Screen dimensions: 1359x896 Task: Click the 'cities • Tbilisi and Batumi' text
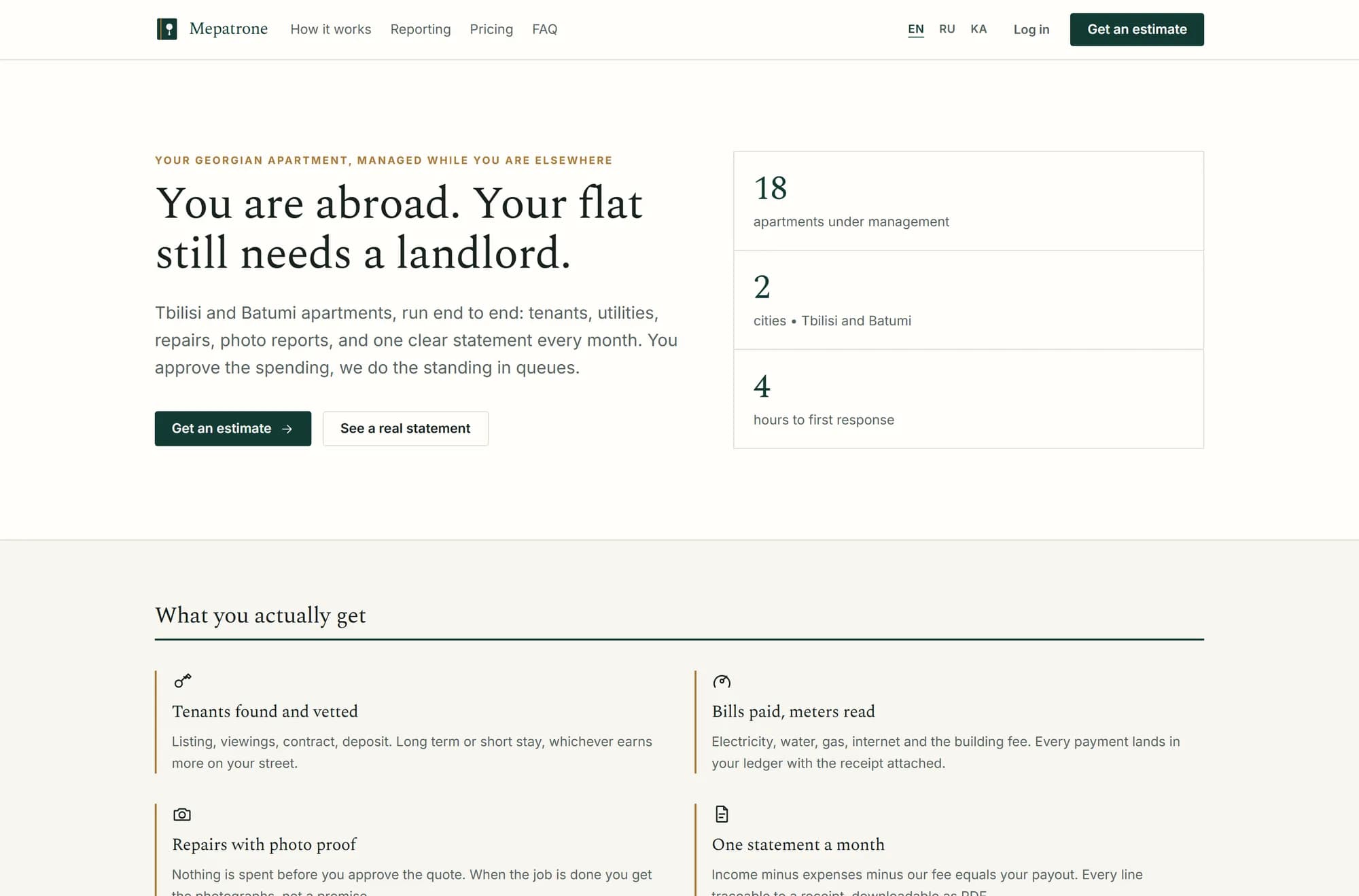pyautogui.click(x=832, y=321)
